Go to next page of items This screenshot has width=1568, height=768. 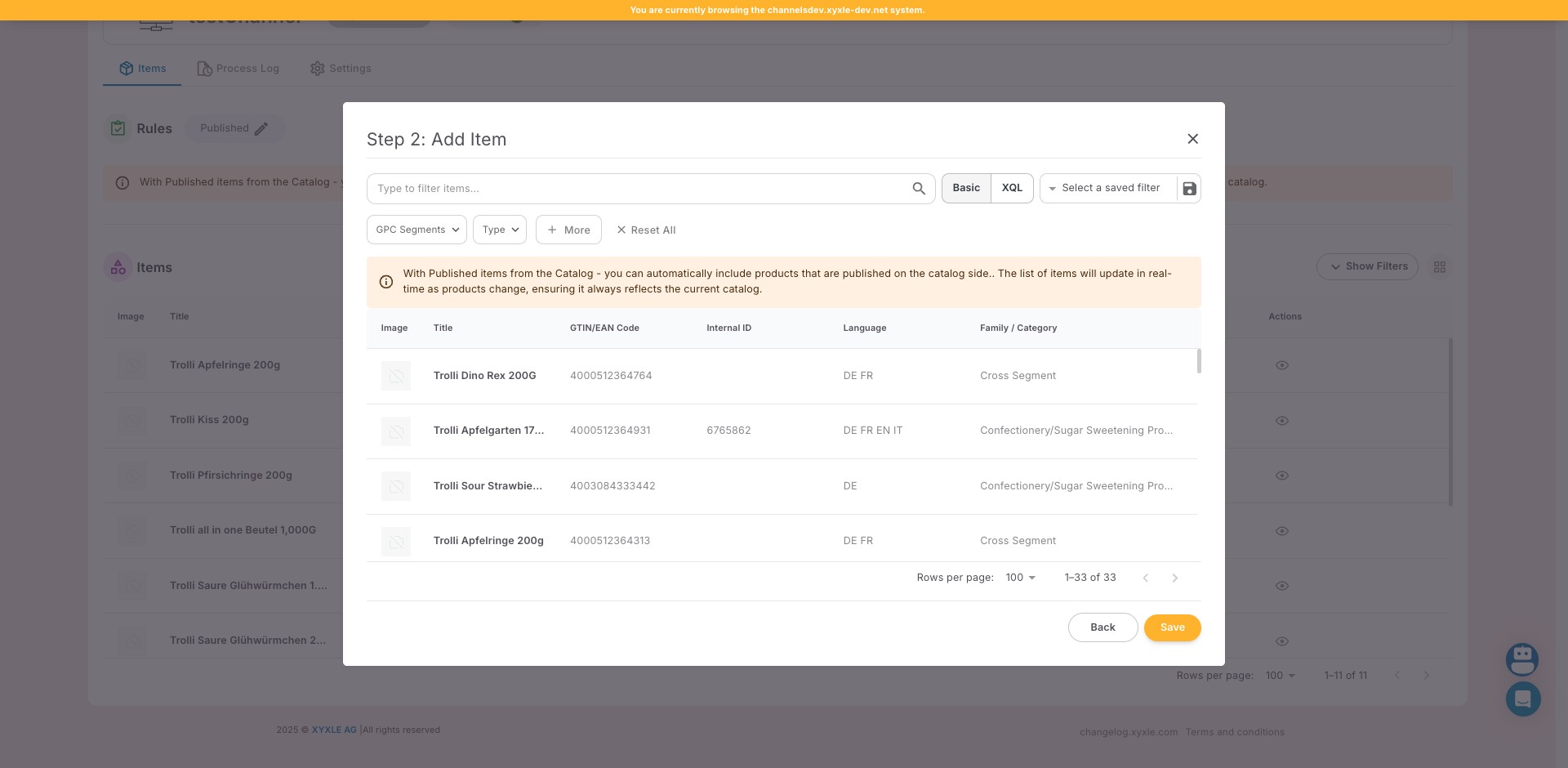pos(1174,578)
